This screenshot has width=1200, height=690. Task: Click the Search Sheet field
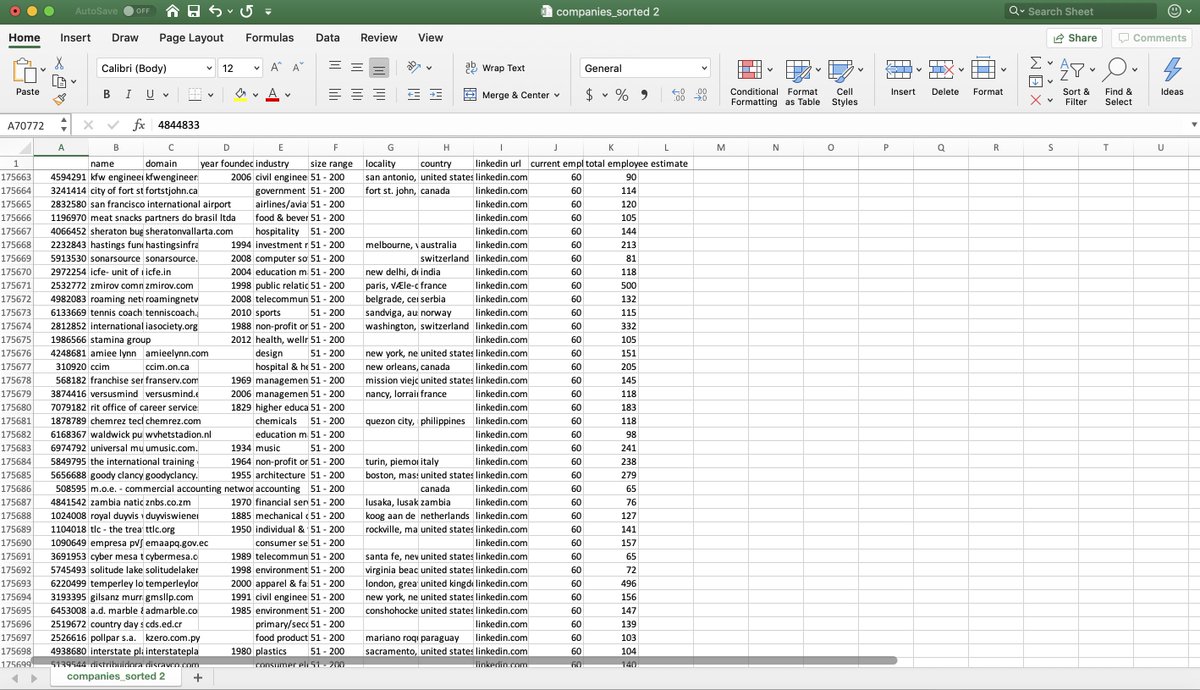tap(1079, 11)
